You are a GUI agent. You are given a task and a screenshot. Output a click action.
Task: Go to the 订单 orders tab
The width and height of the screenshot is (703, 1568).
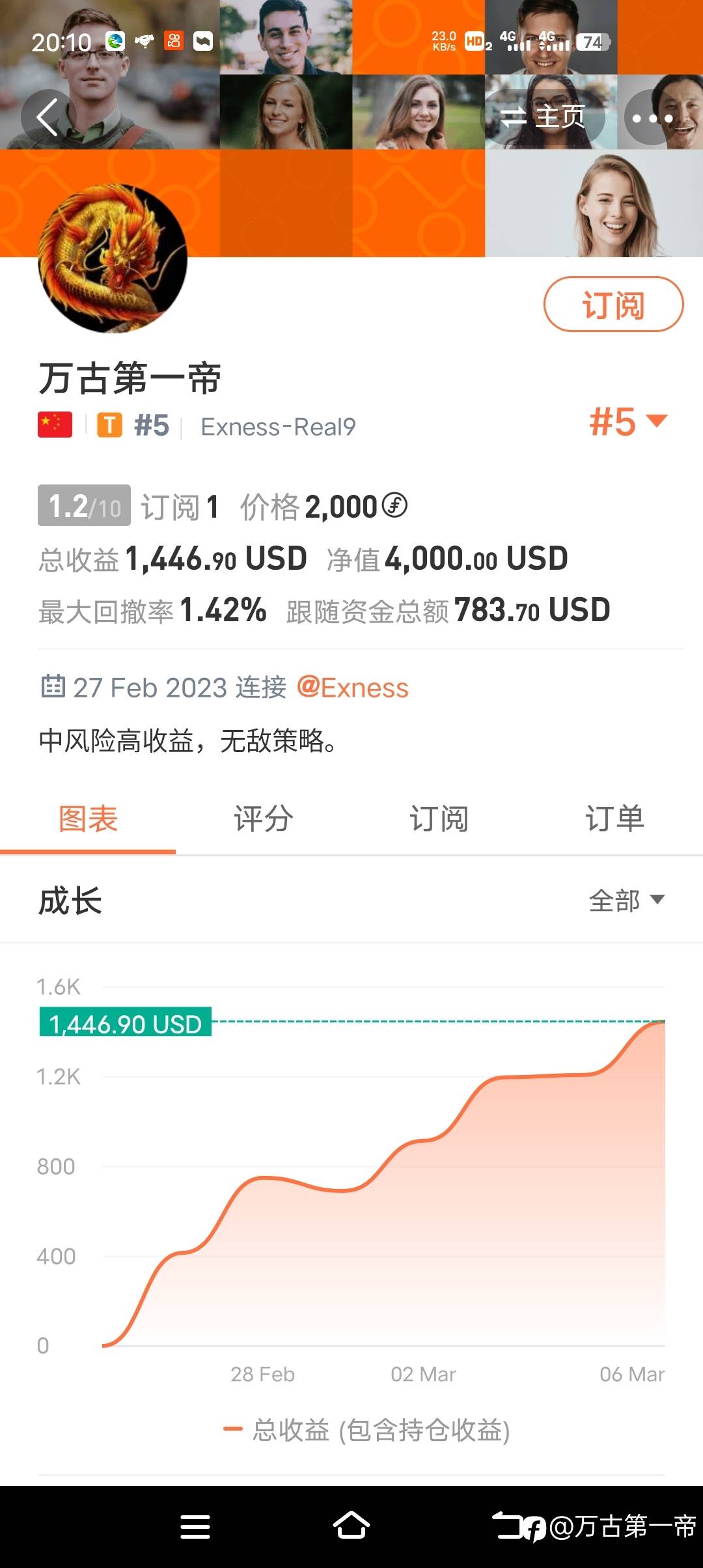click(614, 819)
